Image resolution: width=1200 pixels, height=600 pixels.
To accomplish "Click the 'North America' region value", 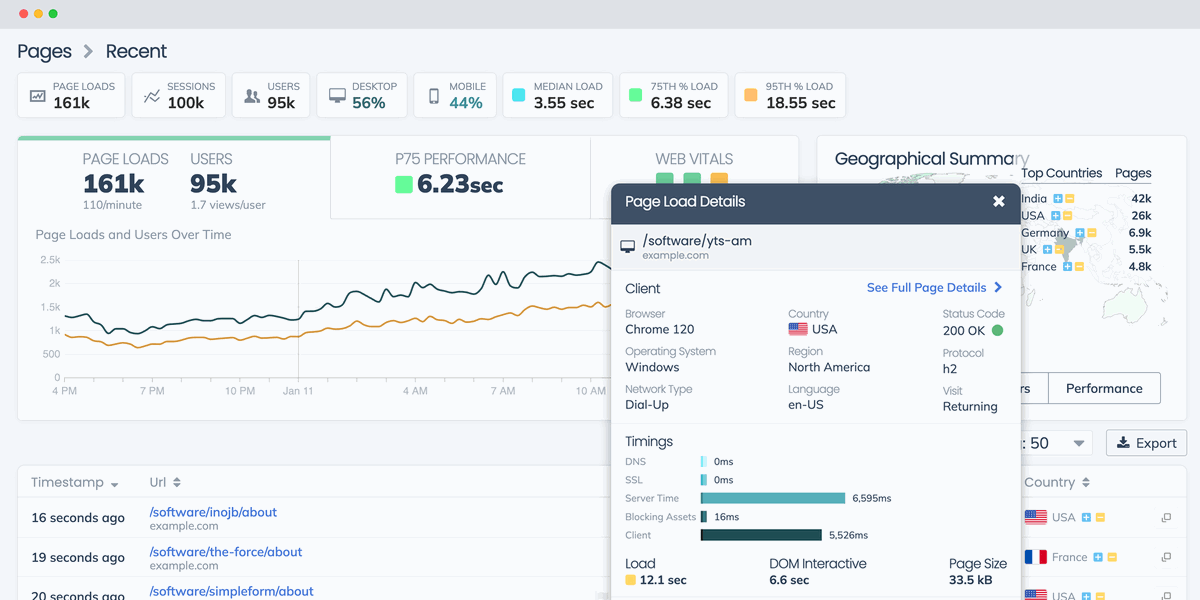I will pos(829,367).
